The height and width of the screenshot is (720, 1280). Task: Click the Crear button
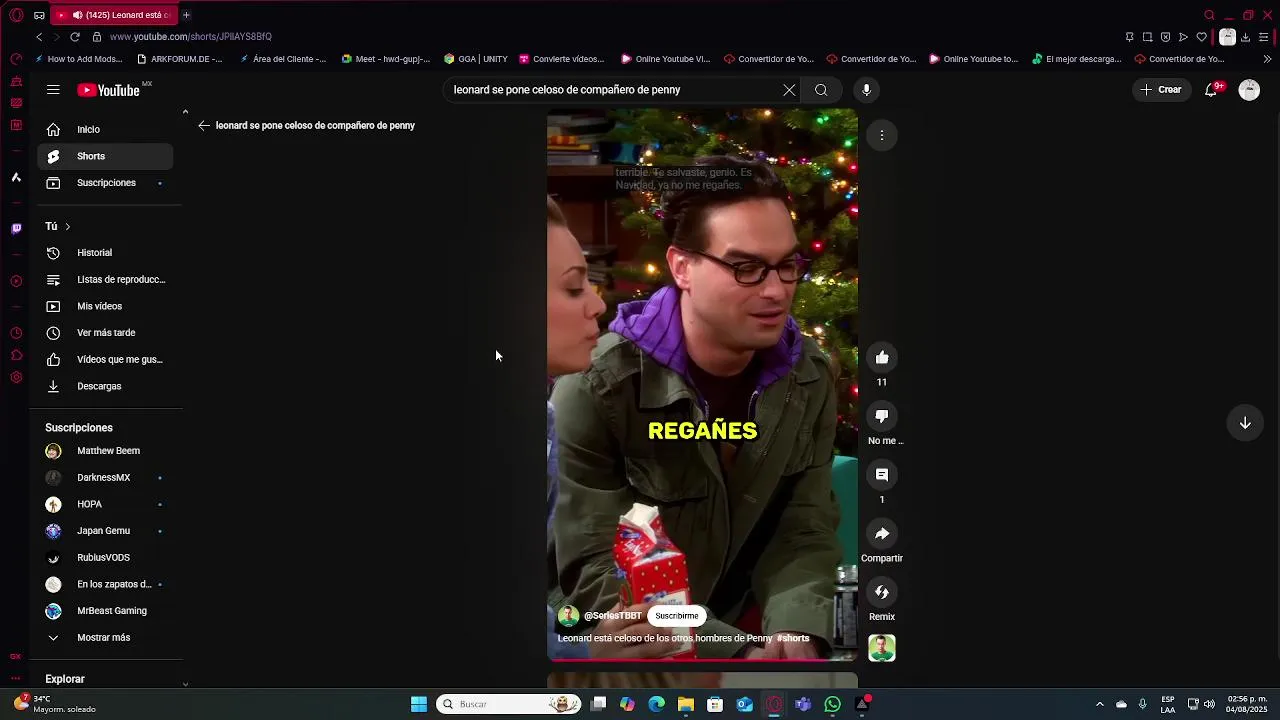click(1160, 90)
